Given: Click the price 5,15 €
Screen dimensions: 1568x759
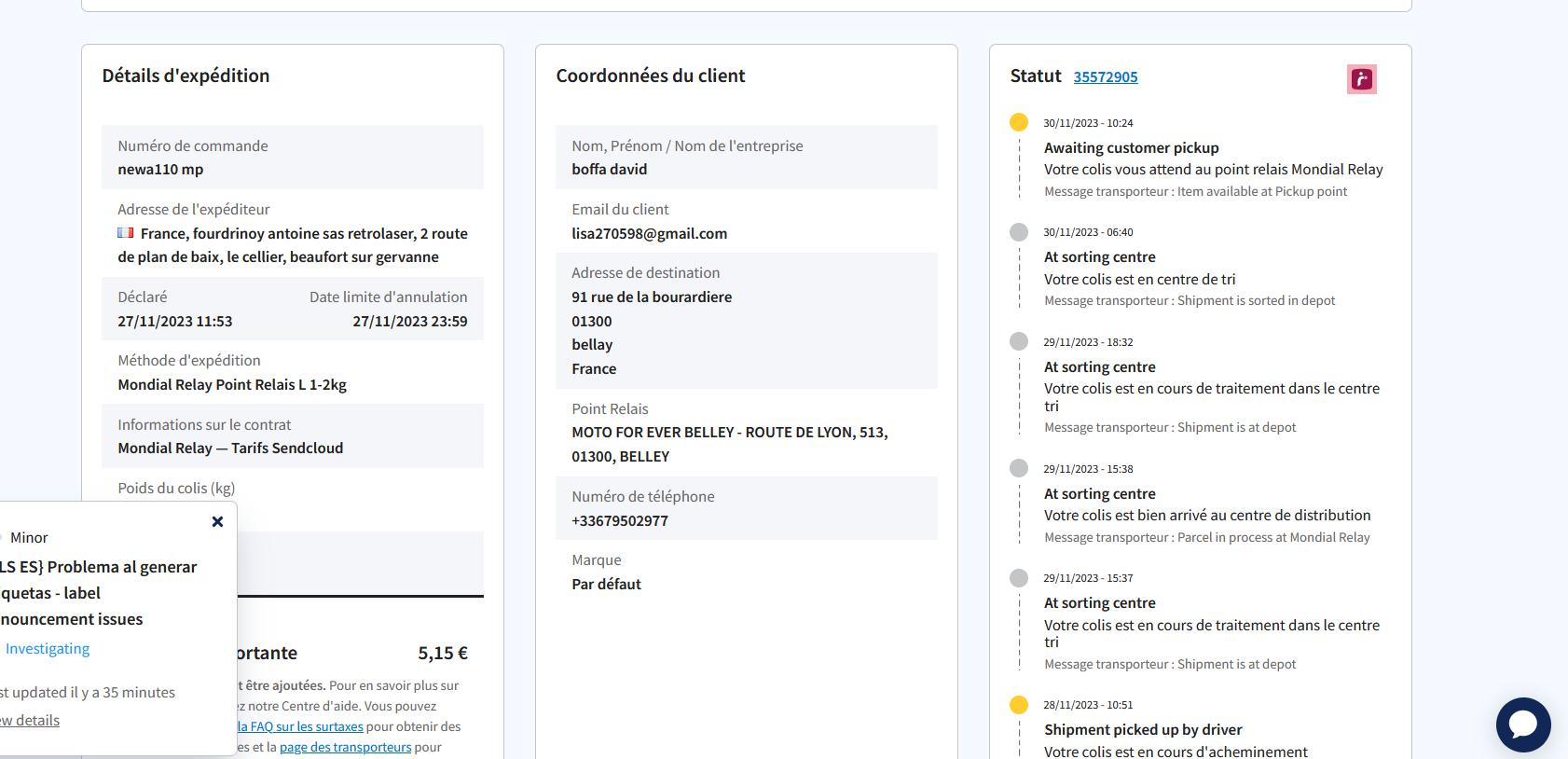Looking at the screenshot, I should [x=443, y=654].
